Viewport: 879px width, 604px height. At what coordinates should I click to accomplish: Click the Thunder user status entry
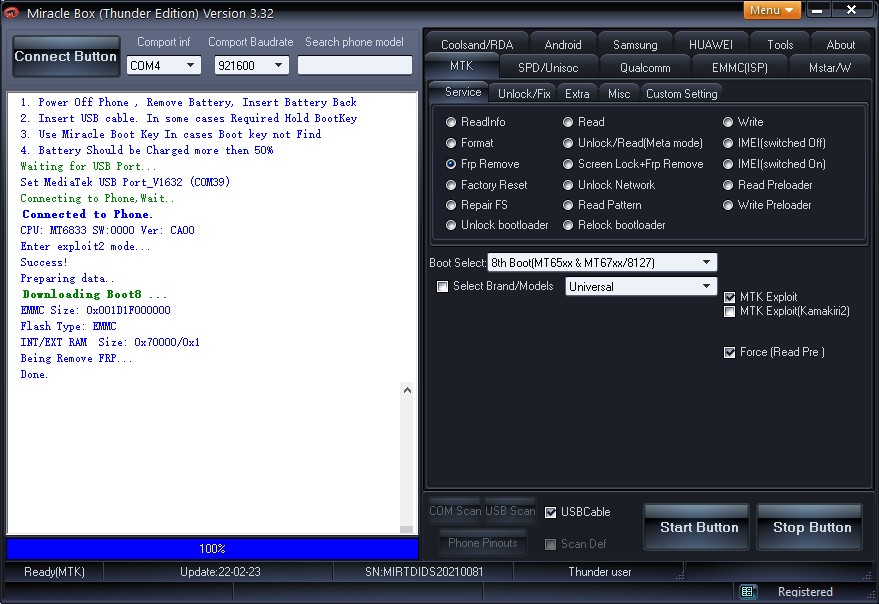(x=599, y=572)
